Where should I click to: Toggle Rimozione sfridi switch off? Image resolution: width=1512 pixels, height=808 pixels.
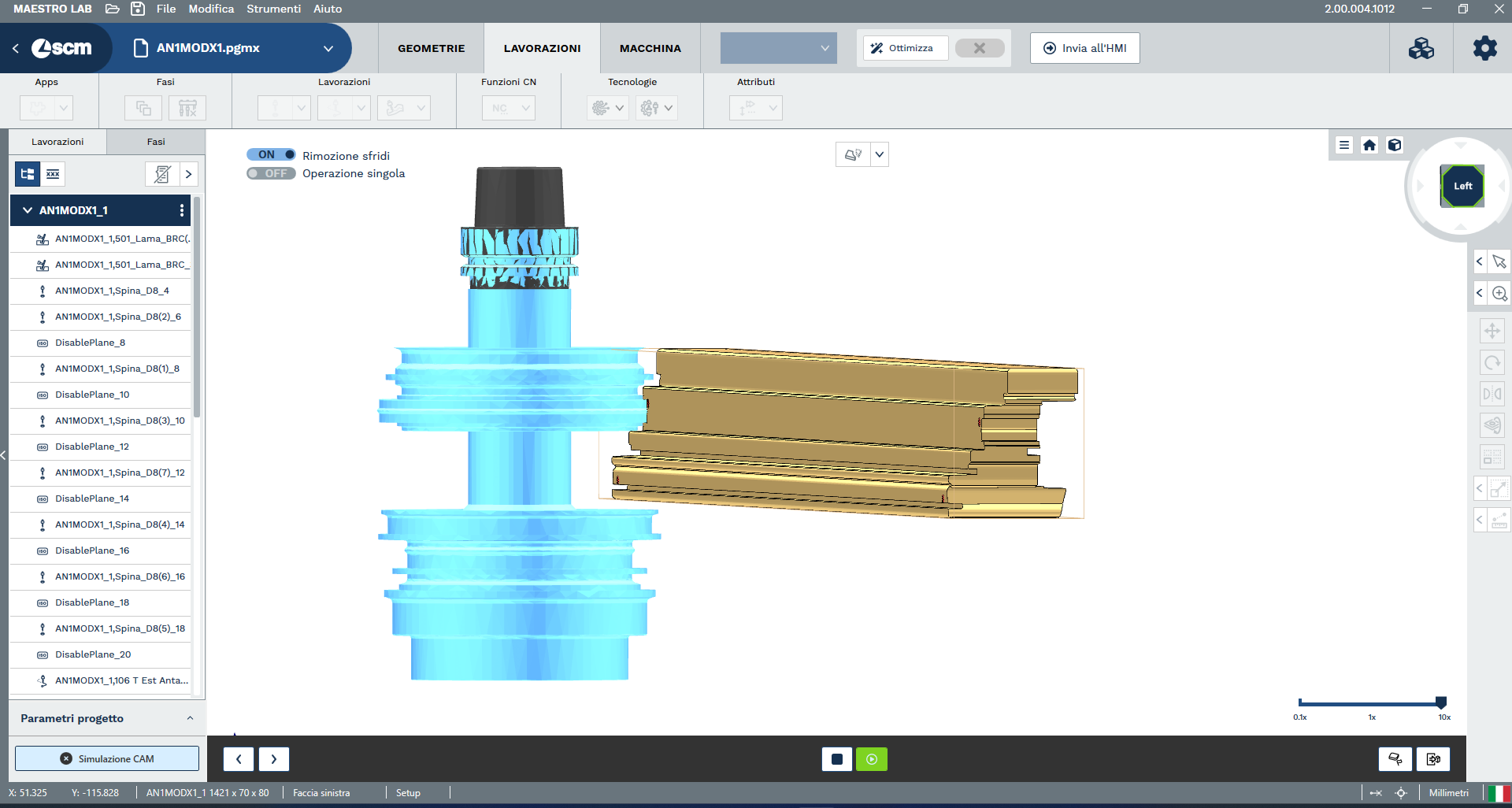click(x=271, y=155)
